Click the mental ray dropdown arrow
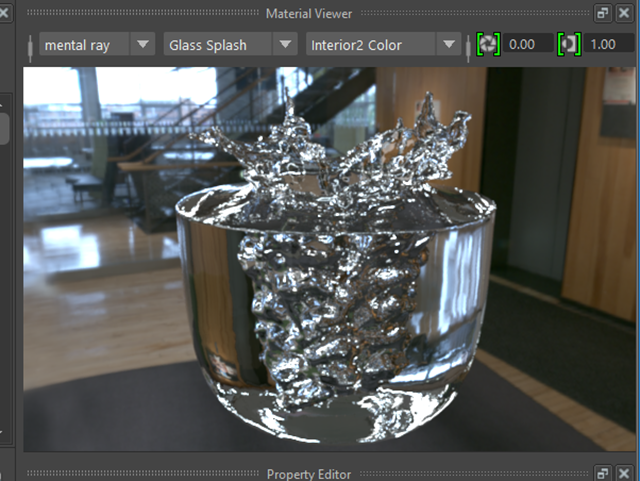This screenshot has height=481, width=640. click(x=143, y=44)
